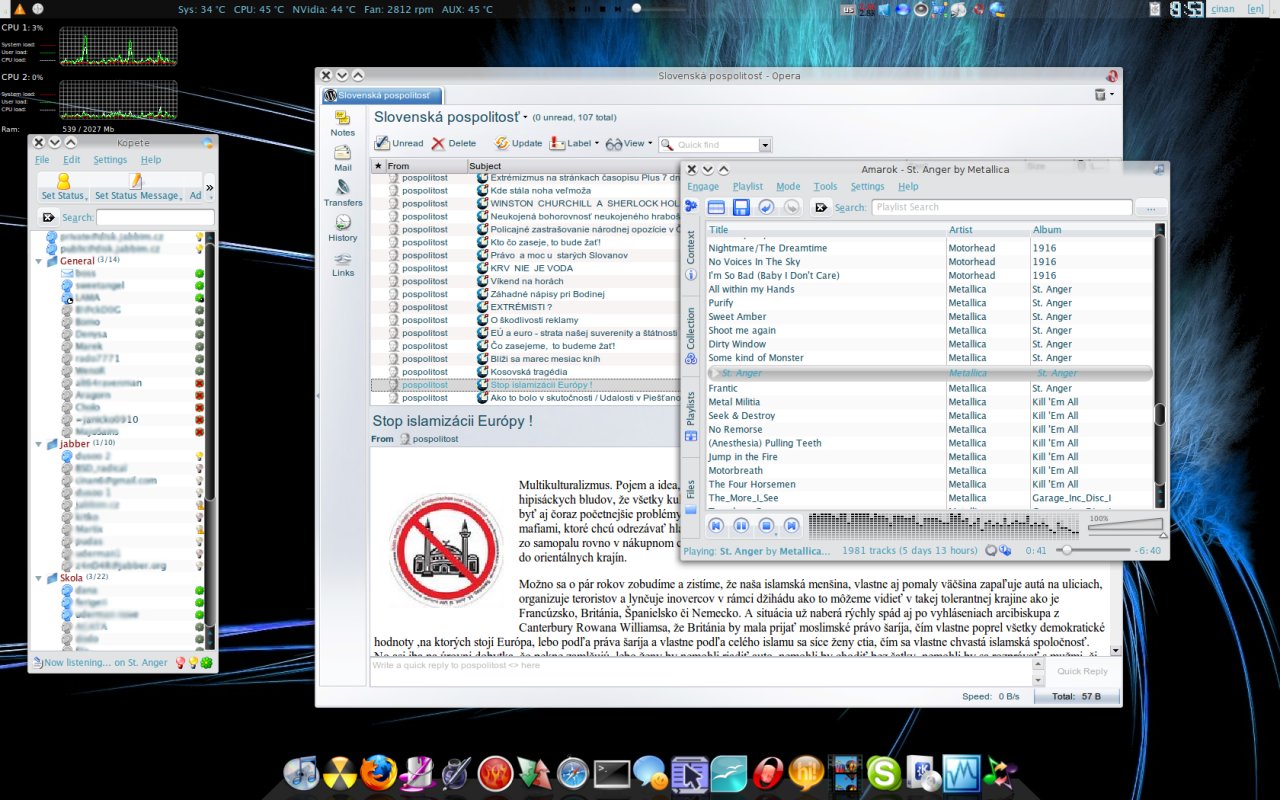Select the 'KRV NIE JE VODA' message
1280x800 pixels.
pyautogui.click(x=532, y=268)
